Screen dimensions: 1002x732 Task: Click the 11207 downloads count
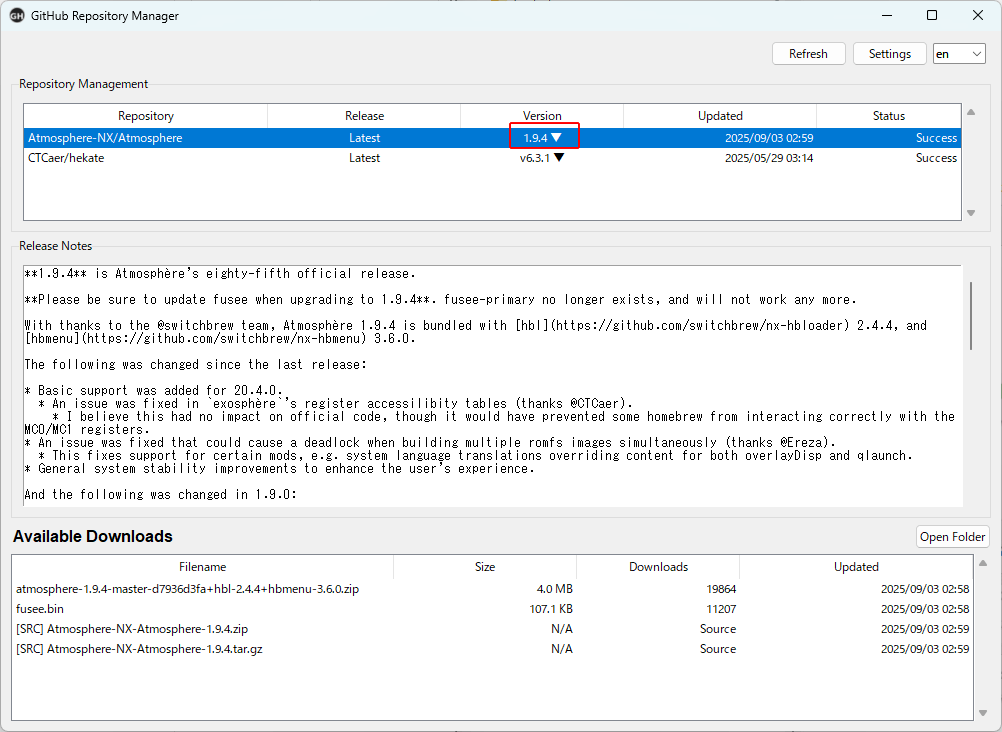click(x=721, y=609)
